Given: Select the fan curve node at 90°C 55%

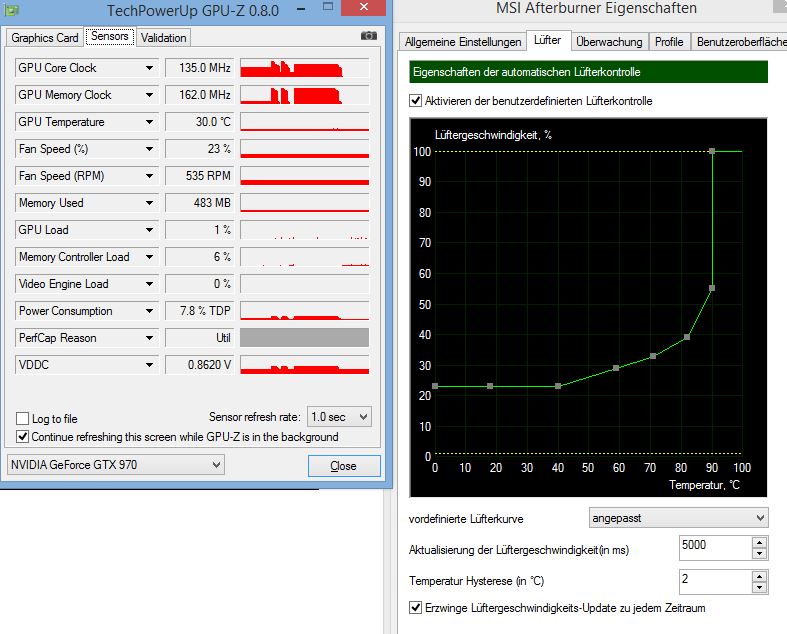Looking at the screenshot, I should pos(712,288).
